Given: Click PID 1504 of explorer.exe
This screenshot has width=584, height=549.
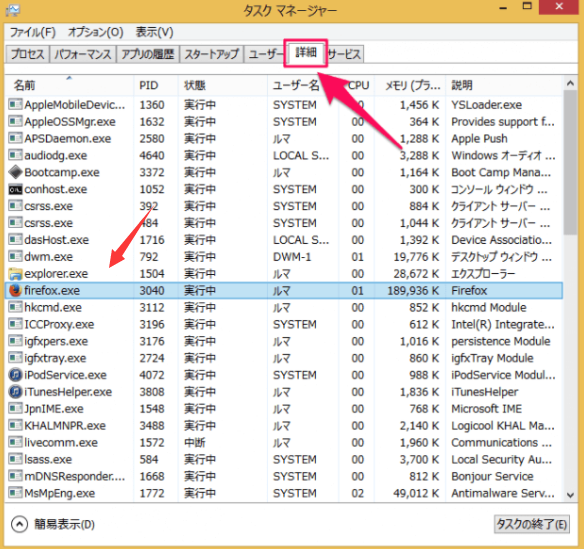Looking at the screenshot, I should click(x=152, y=274).
